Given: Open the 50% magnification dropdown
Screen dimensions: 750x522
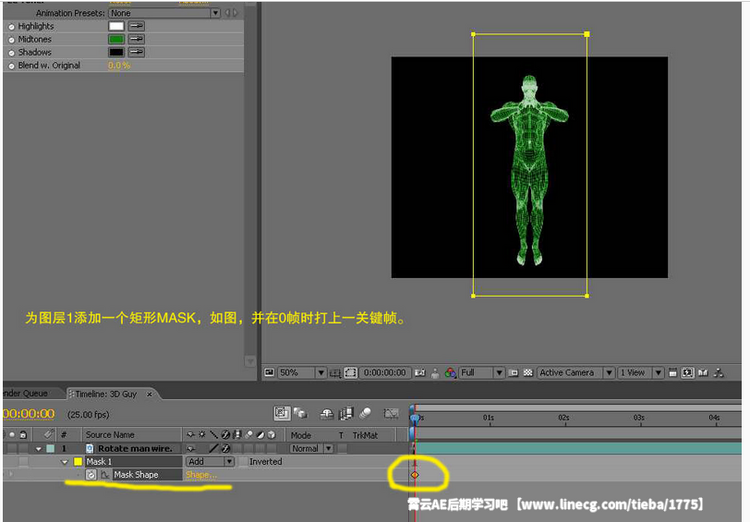Looking at the screenshot, I should pyautogui.click(x=302, y=372).
